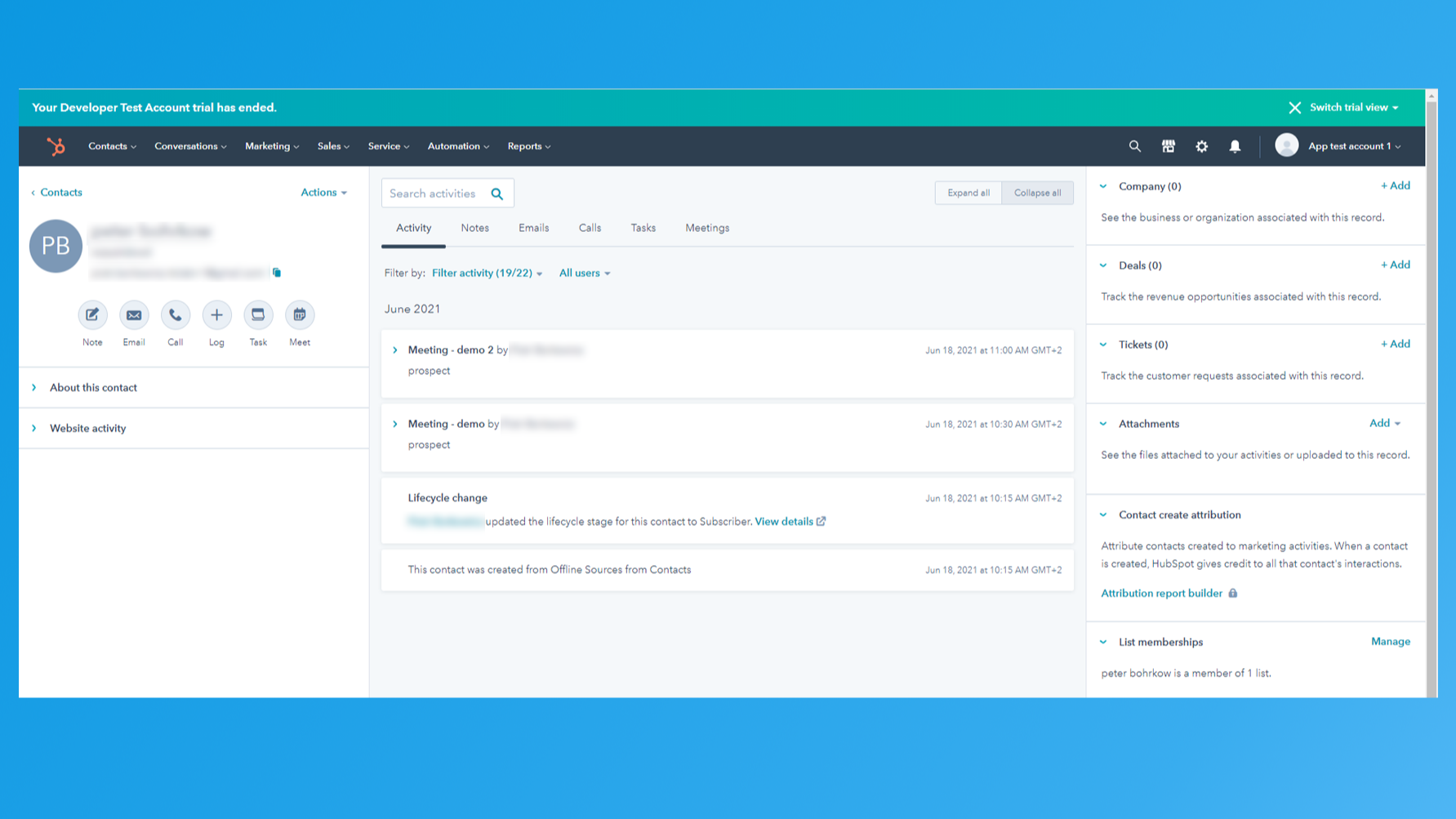Expand the Website activity section
1456x819 pixels.
coord(87,428)
